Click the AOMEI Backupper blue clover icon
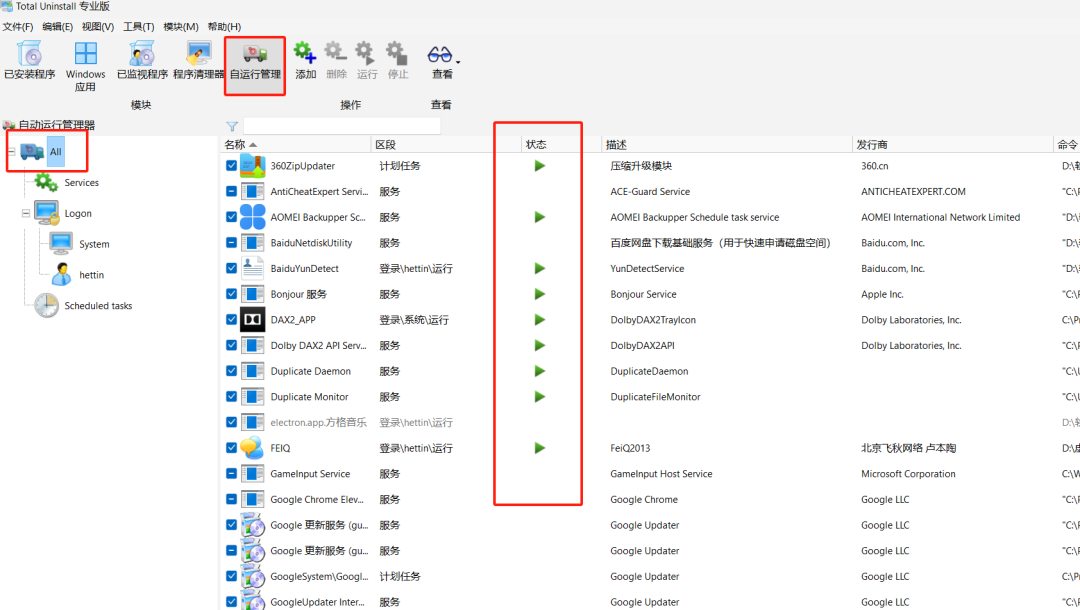 click(x=253, y=217)
